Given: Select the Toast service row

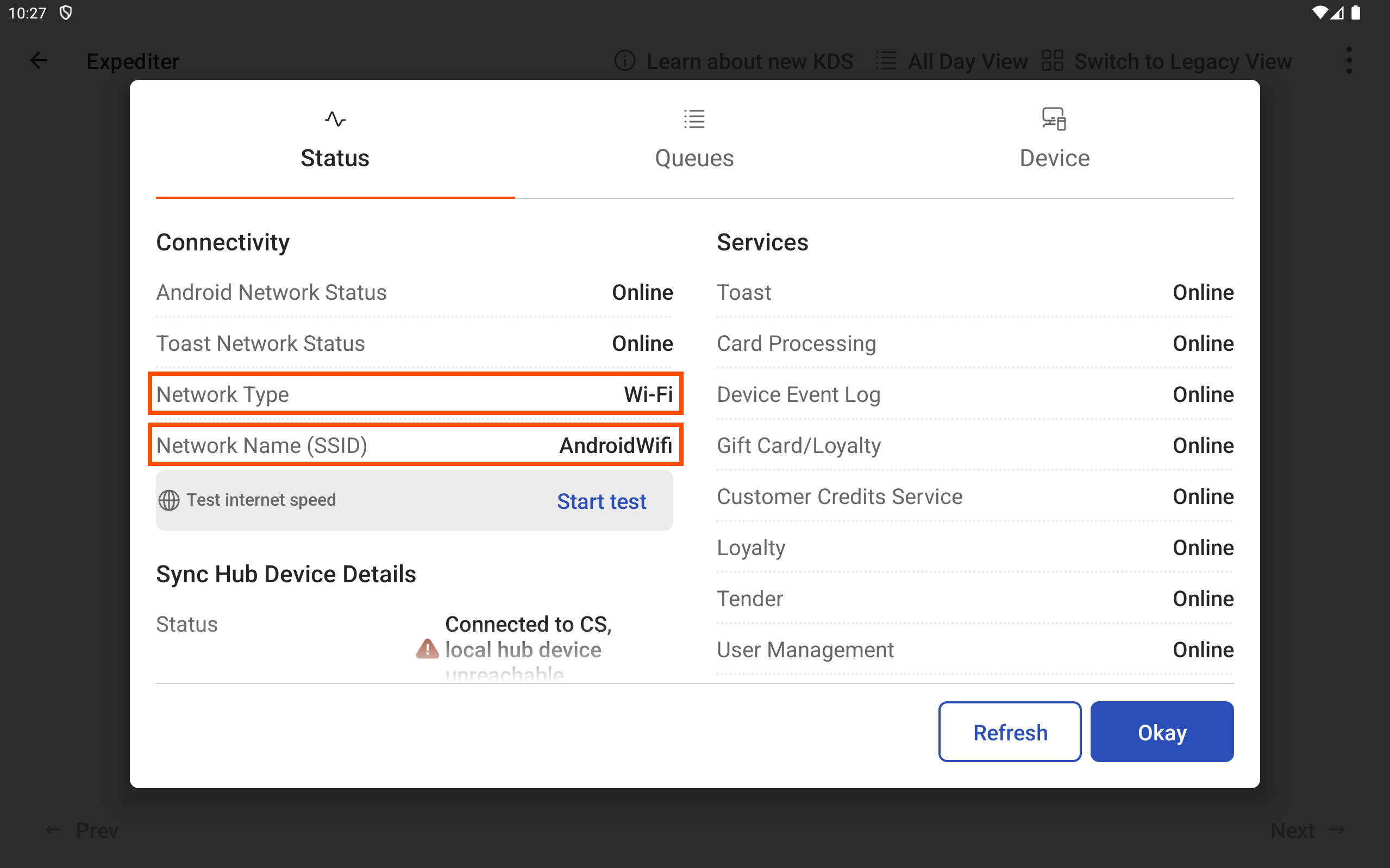Looking at the screenshot, I should pyautogui.click(x=974, y=292).
